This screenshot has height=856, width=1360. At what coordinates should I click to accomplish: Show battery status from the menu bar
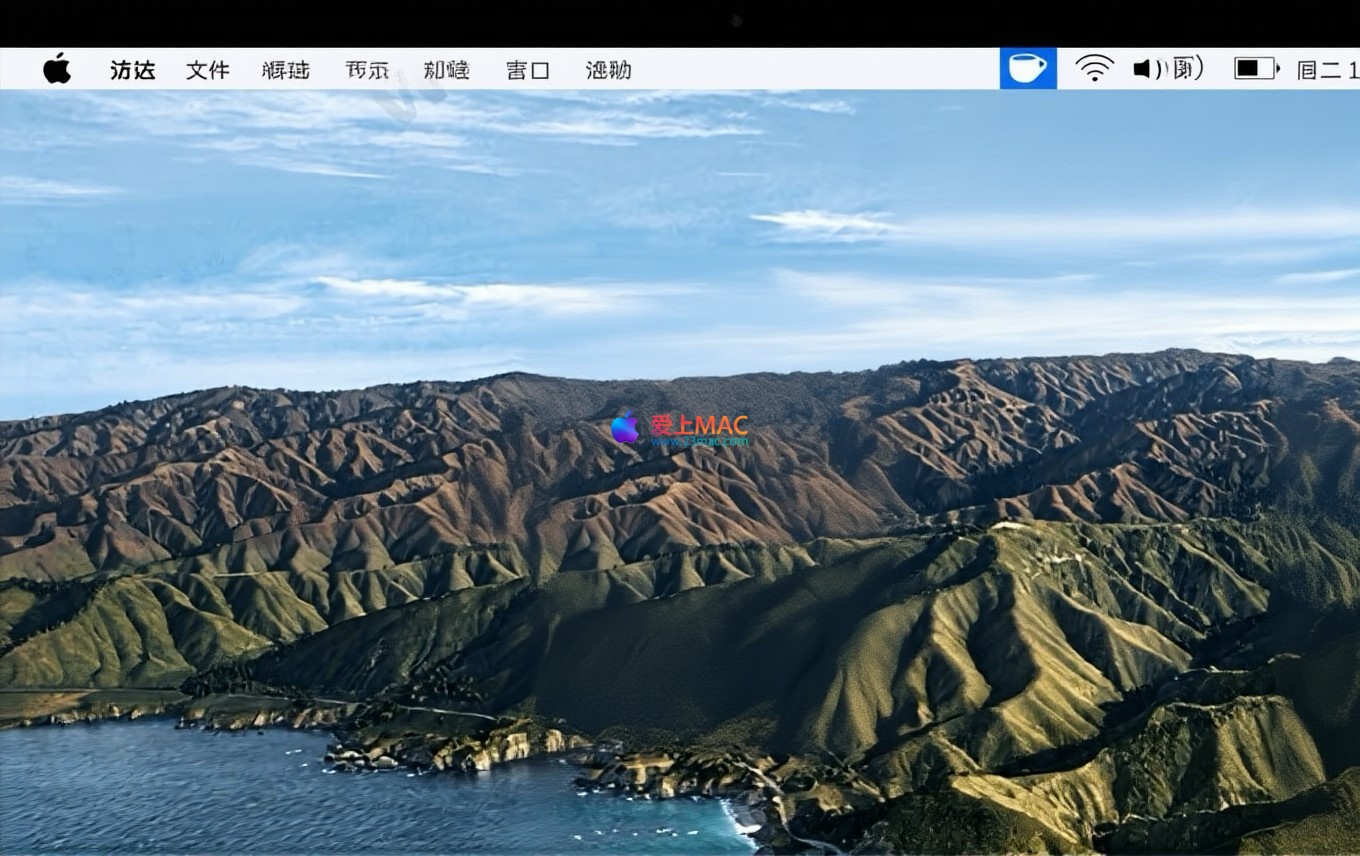point(1254,69)
